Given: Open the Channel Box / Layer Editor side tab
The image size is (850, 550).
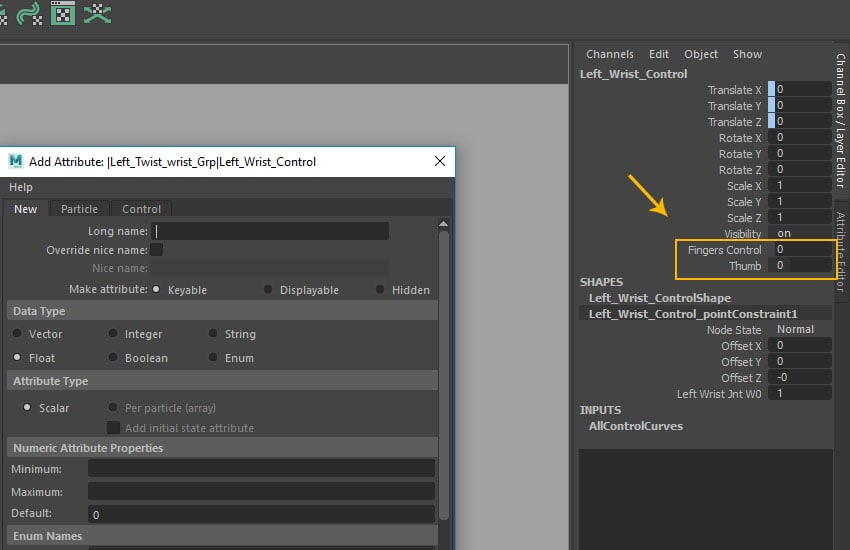Looking at the screenshot, I should [841, 120].
